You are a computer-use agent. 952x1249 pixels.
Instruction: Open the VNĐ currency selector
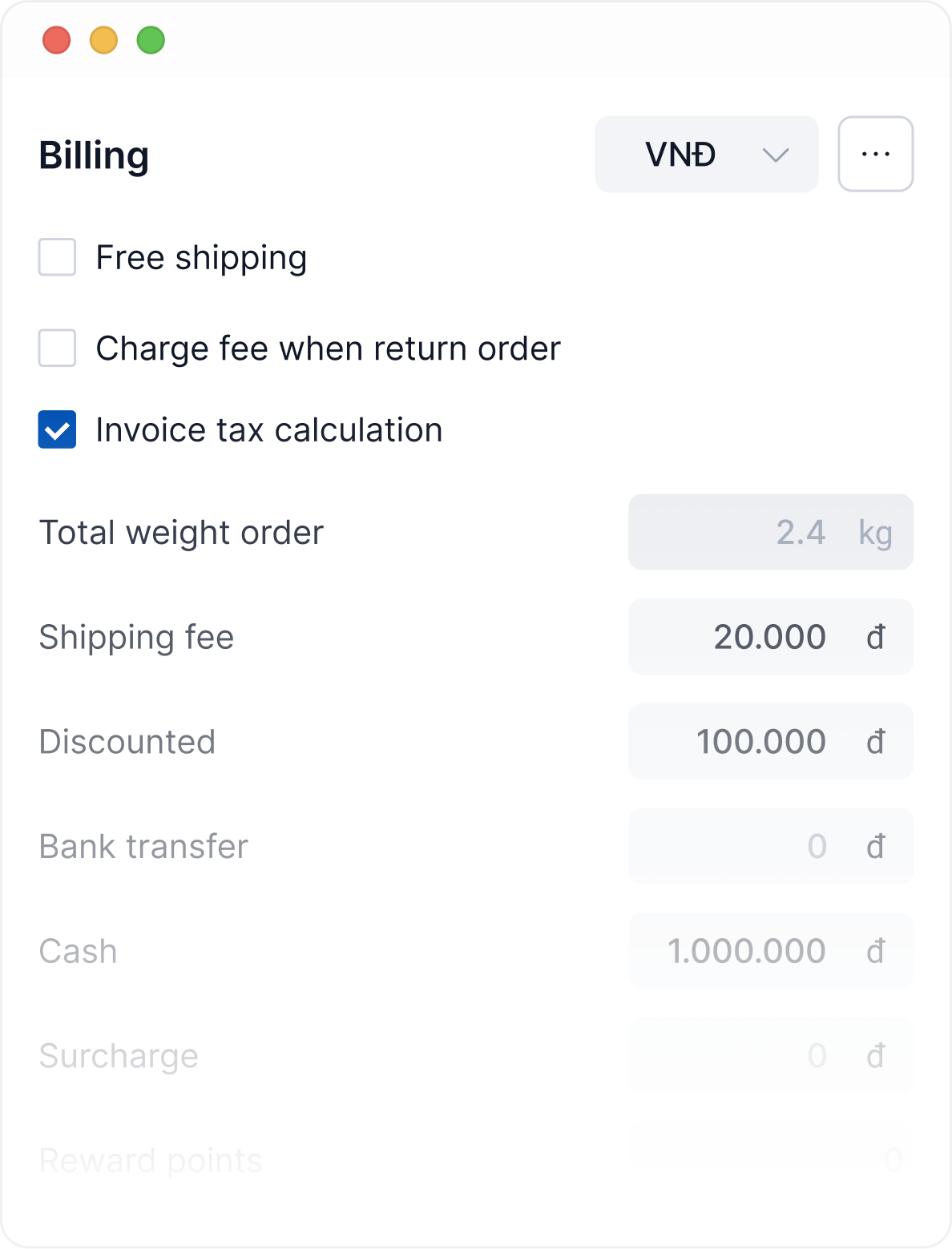[705, 154]
